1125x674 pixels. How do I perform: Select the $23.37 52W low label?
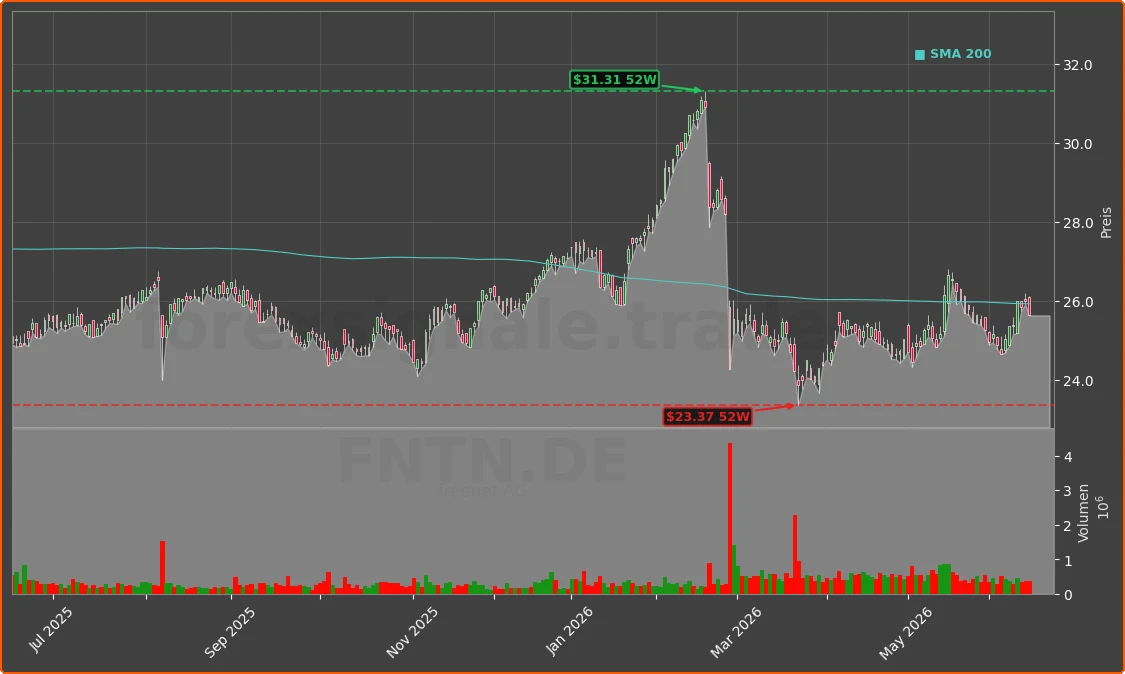pyautogui.click(x=707, y=416)
